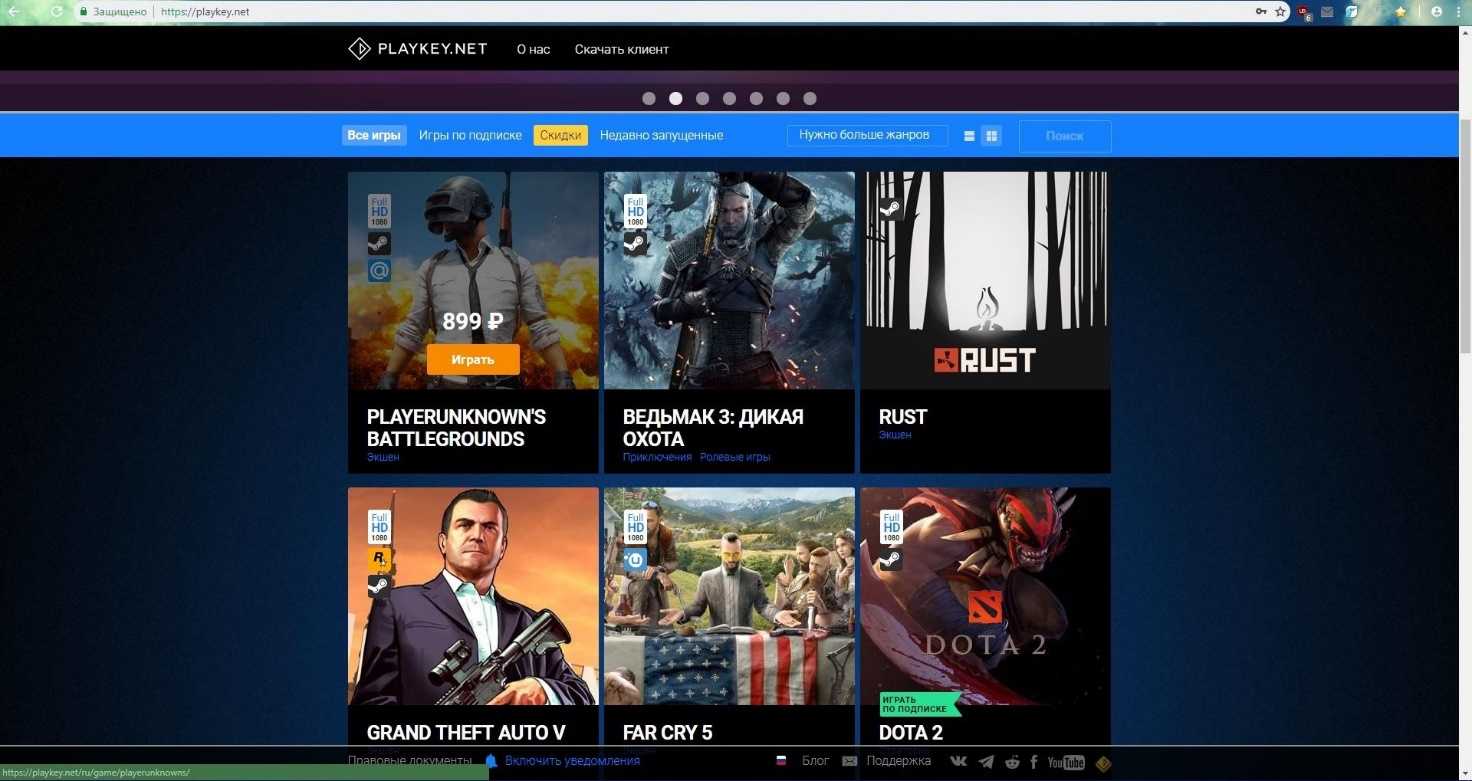Screen dimensions: 1472x781
Task: Open the Telegram channel icon
Action: tap(987, 762)
